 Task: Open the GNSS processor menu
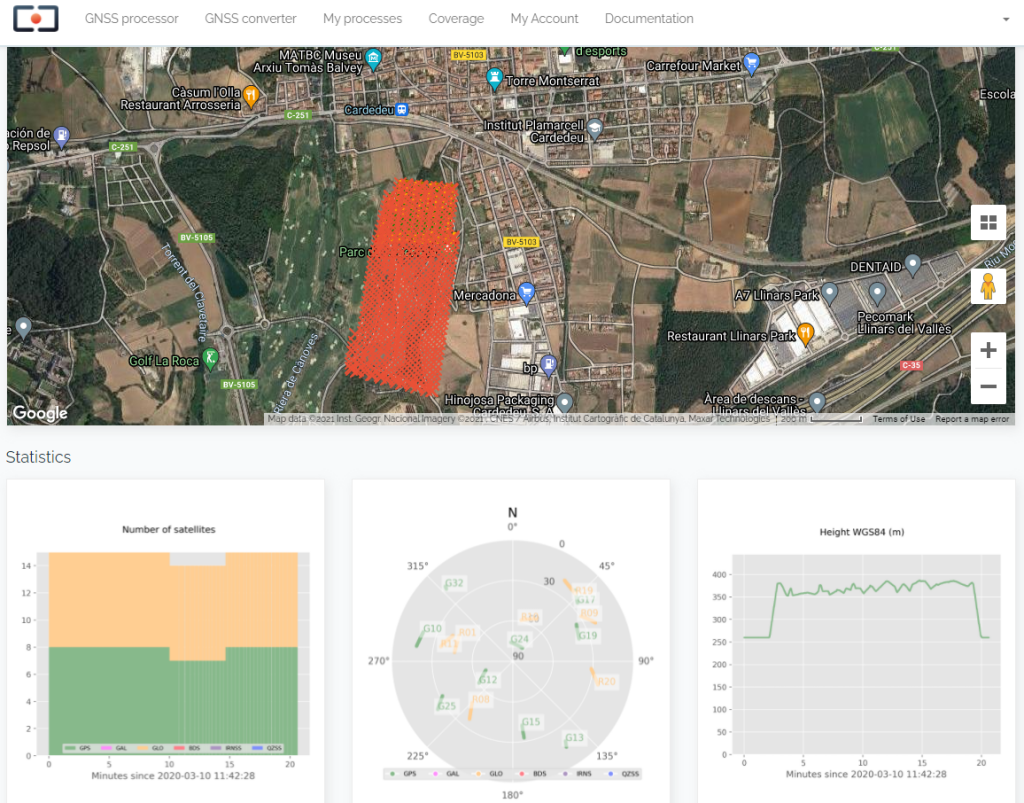pyautogui.click(x=131, y=19)
